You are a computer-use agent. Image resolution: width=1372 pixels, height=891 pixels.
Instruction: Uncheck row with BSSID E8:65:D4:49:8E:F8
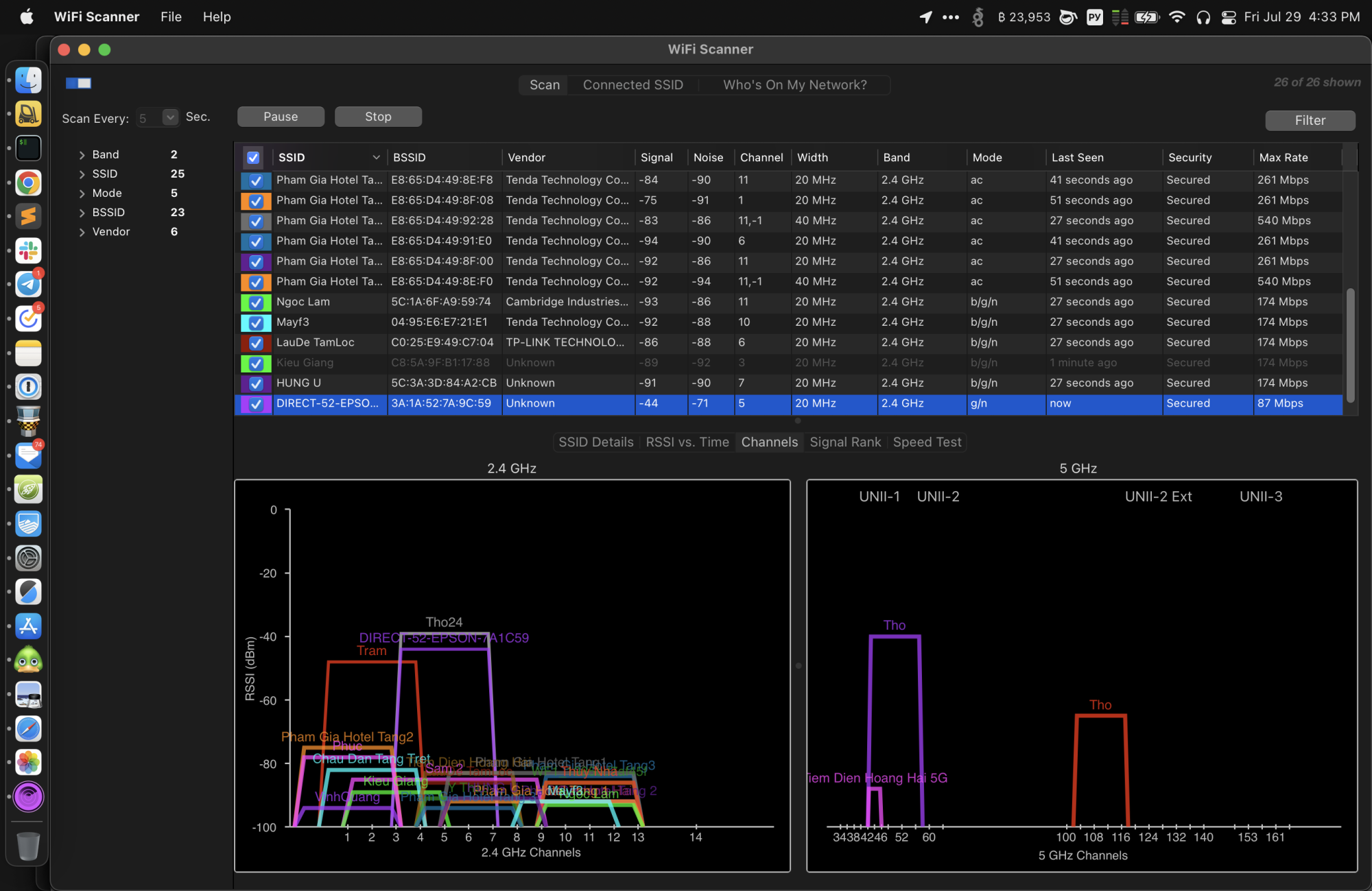tap(256, 180)
